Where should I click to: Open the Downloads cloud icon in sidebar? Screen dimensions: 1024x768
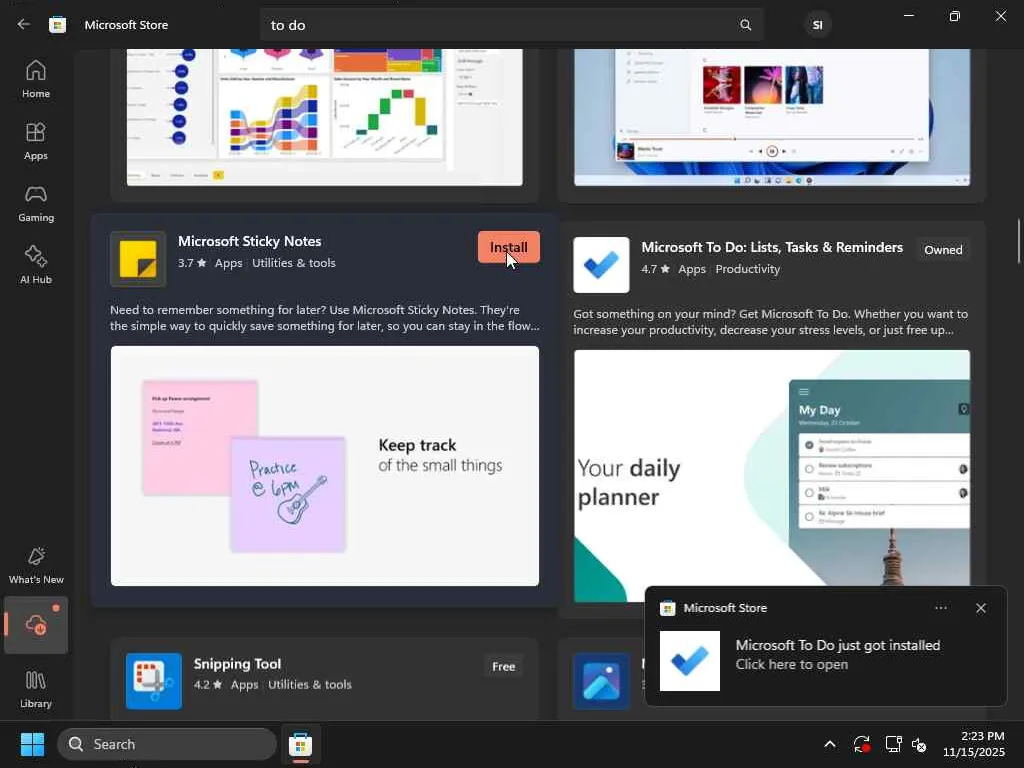click(36, 625)
